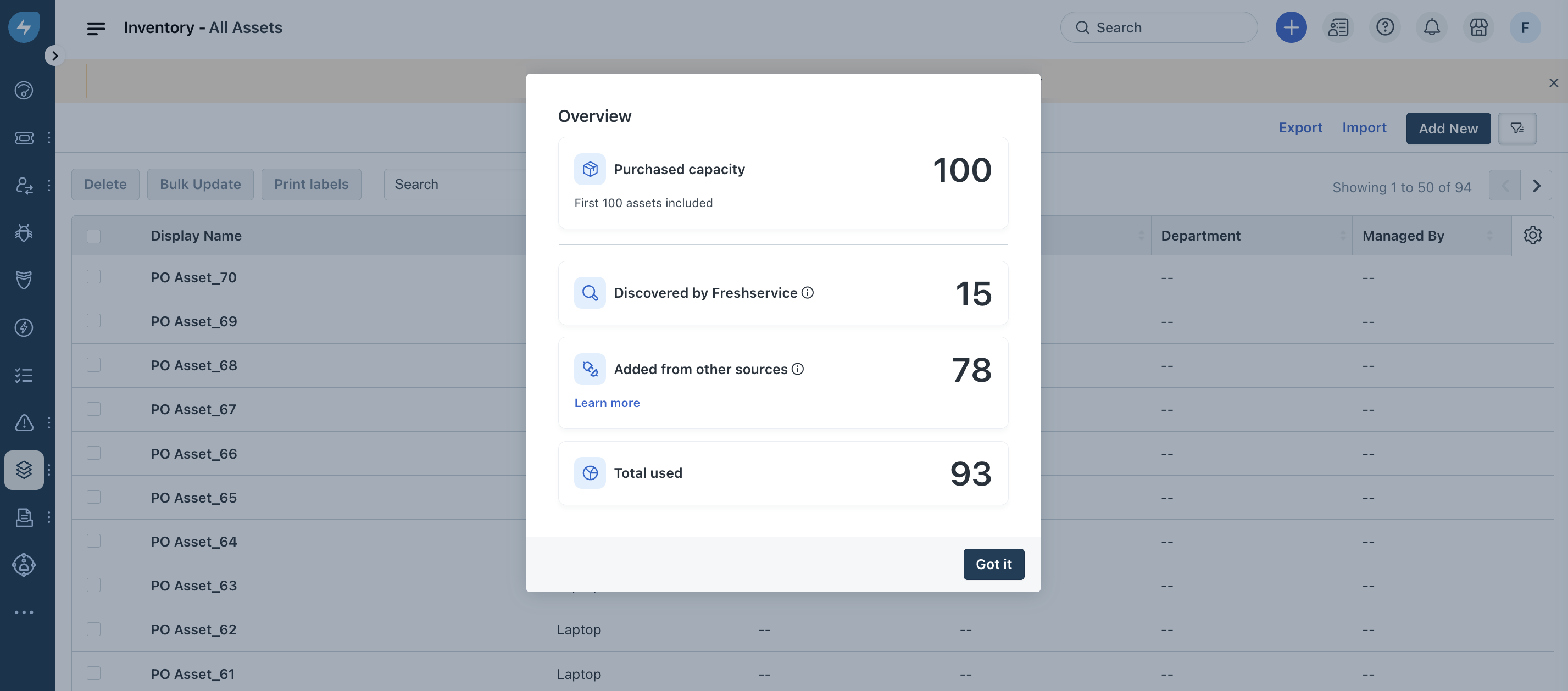
Task: Sort by the Department column header
Action: [1200, 236]
